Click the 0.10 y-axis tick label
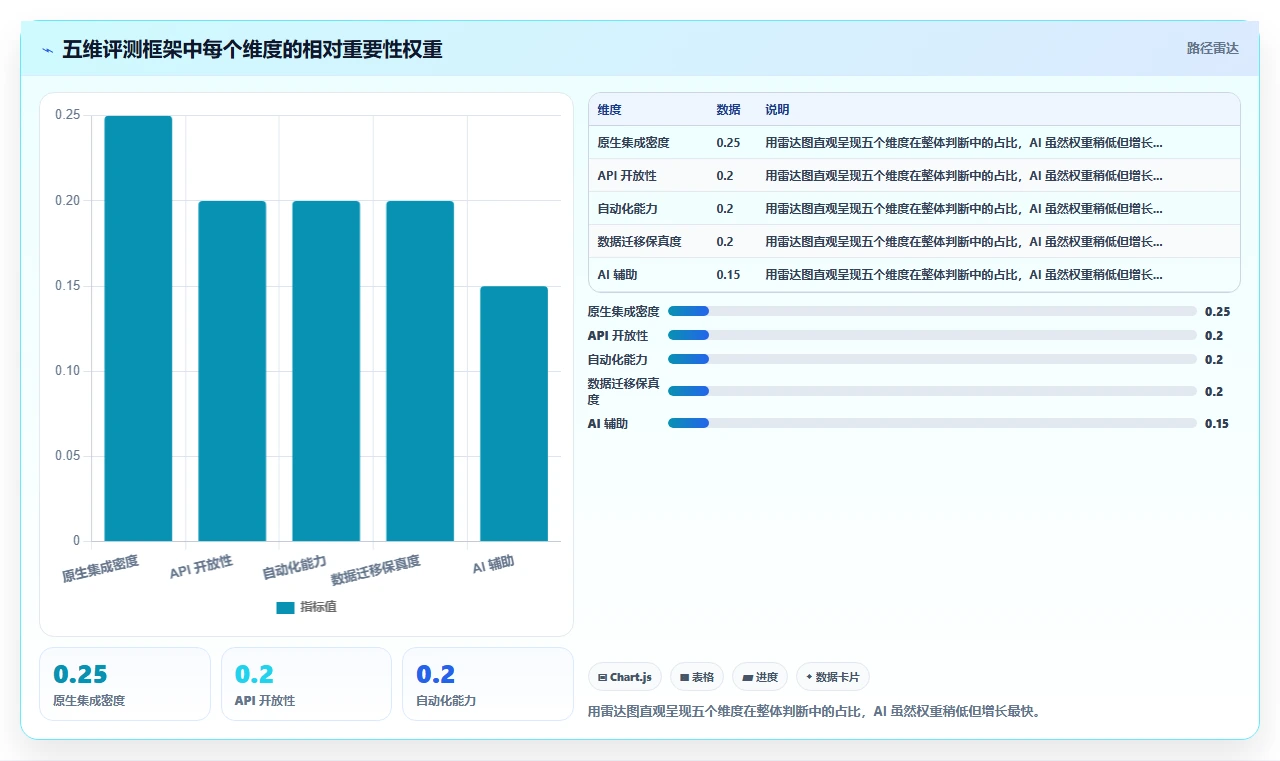The width and height of the screenshot is (1280, 761). pyautogui.click(x=67, y=371)
